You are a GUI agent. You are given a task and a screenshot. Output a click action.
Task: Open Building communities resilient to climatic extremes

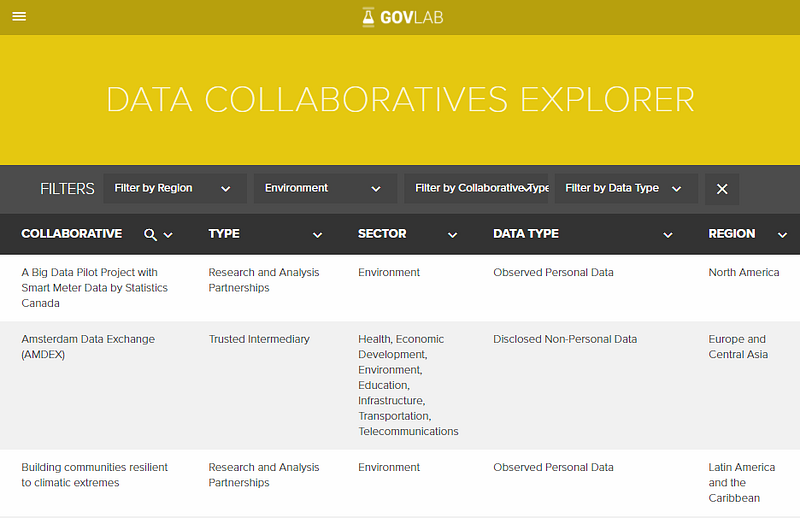coord(94,475)
